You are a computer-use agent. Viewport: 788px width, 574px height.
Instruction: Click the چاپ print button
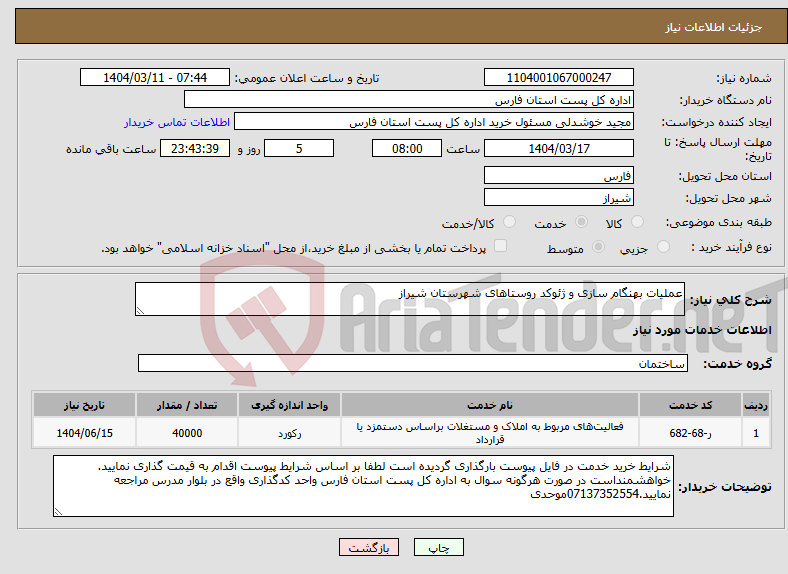click(x=439, y=547)
